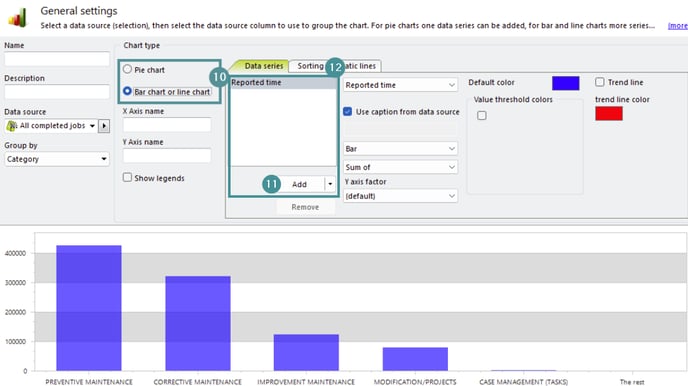
Task: Click the Data source play arrow button
Action: (x=104, y=126)
